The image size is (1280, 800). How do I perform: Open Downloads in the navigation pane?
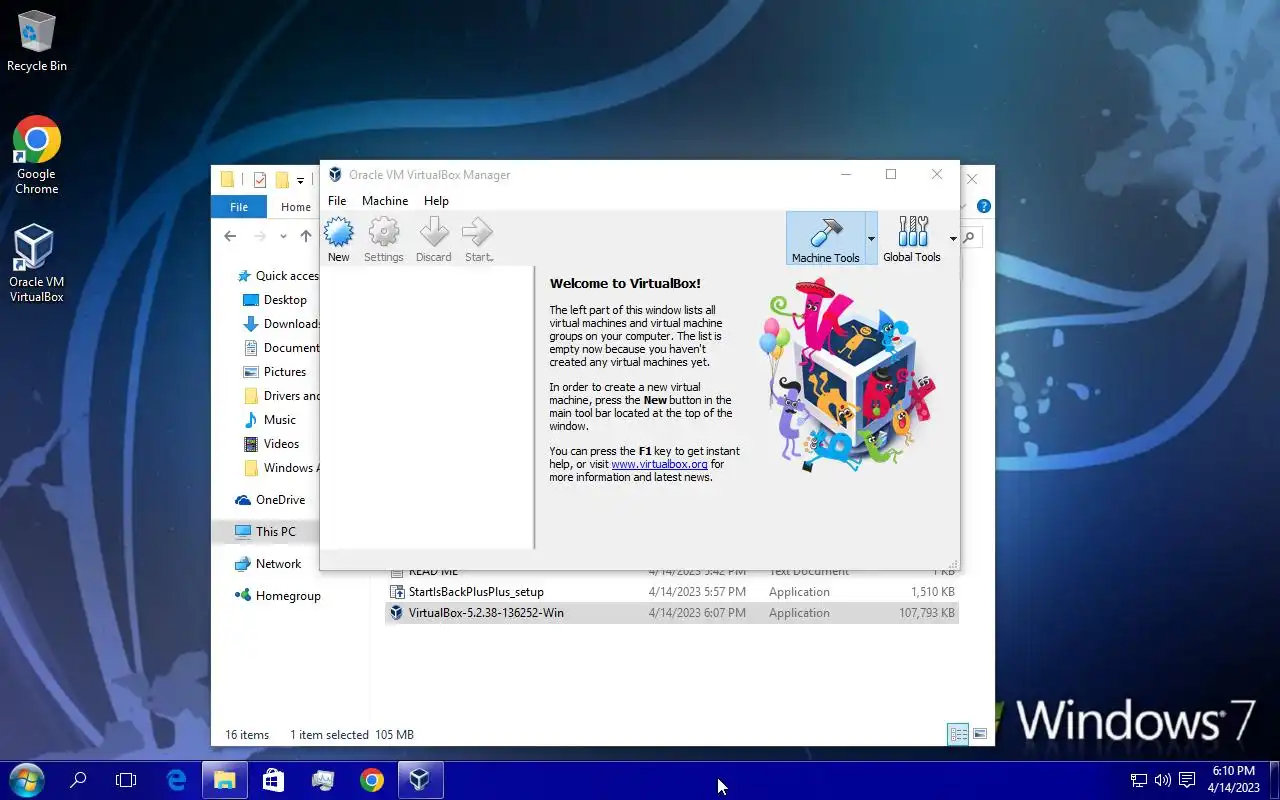coord(281,324)
